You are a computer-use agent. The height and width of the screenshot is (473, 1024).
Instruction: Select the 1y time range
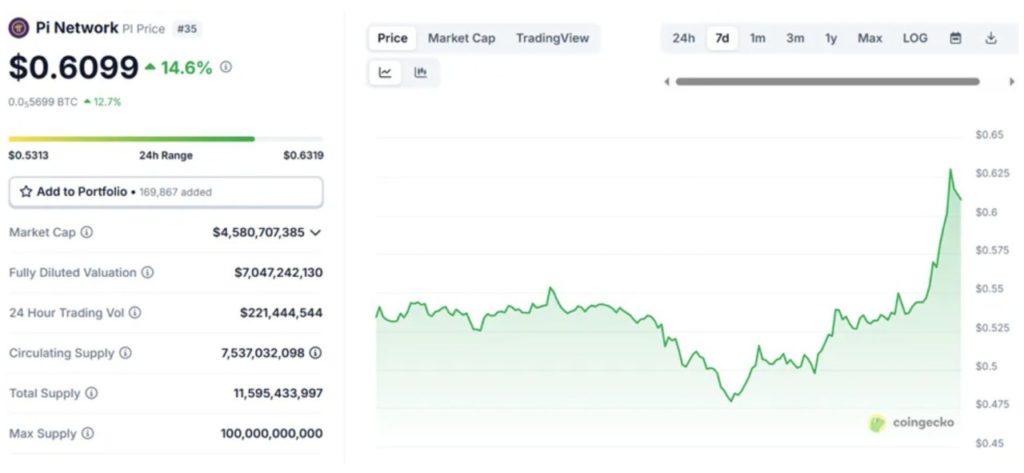pos(831,38)
